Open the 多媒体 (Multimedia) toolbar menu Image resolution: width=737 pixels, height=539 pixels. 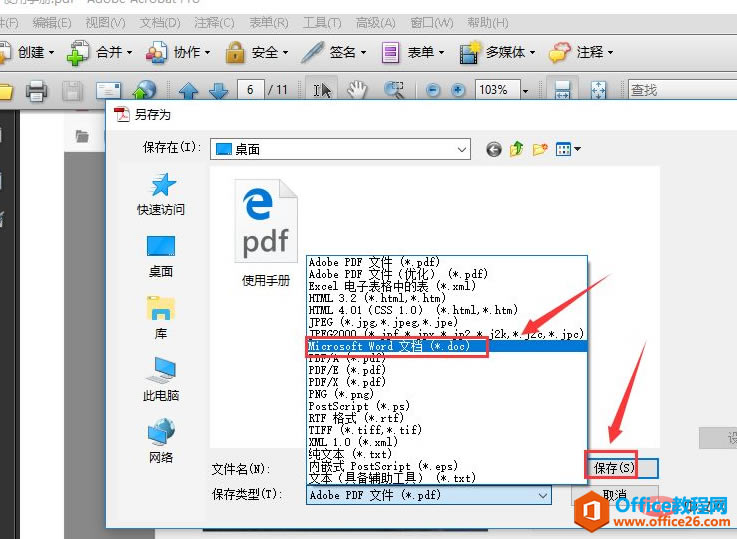click(497, 52)
